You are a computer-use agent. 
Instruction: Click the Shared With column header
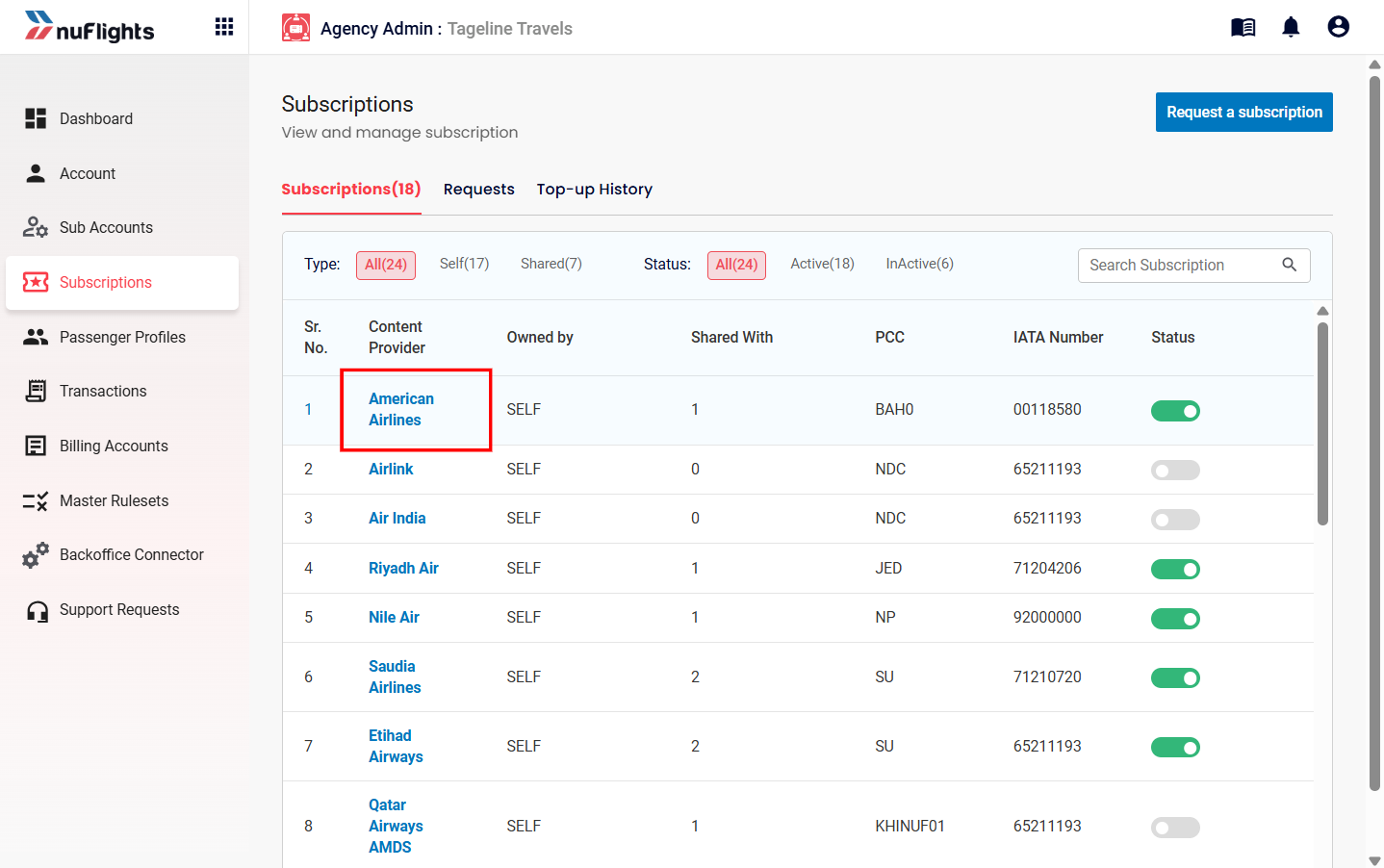coord(731,337)
